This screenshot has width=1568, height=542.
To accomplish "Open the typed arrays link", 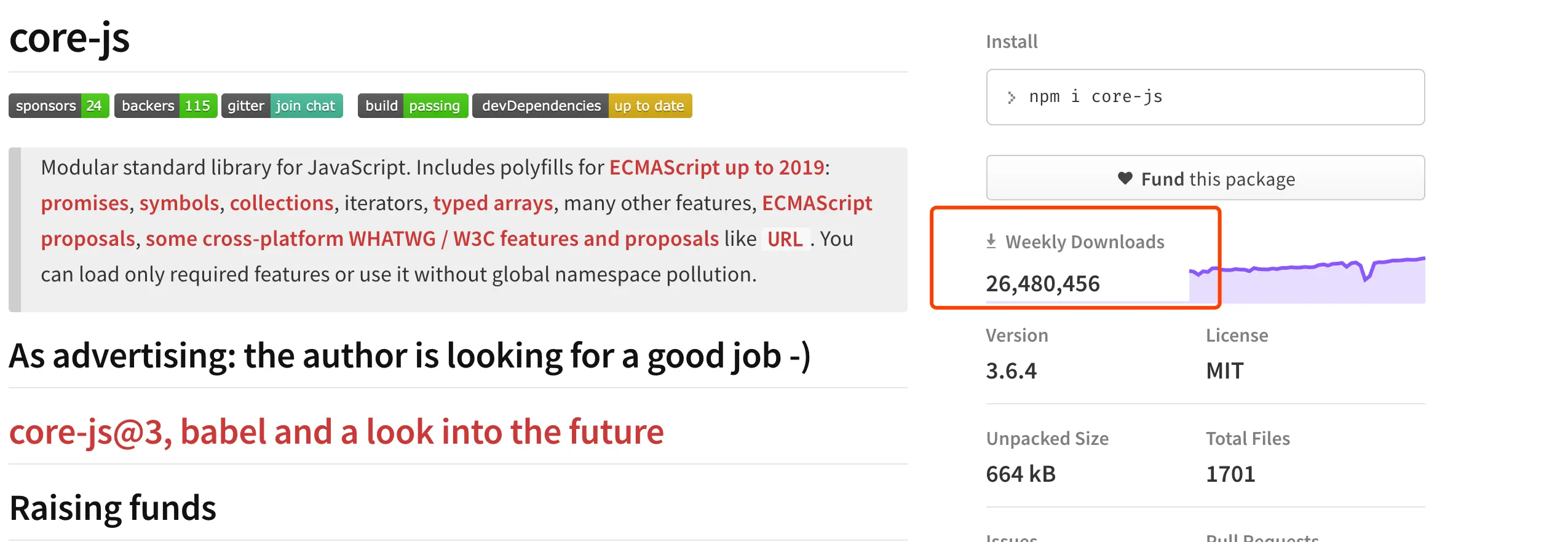I will click(493, 203).
